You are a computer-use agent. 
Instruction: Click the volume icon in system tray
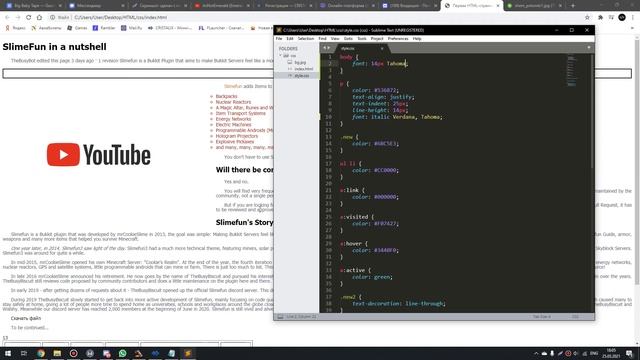click(x=576, y=353)
